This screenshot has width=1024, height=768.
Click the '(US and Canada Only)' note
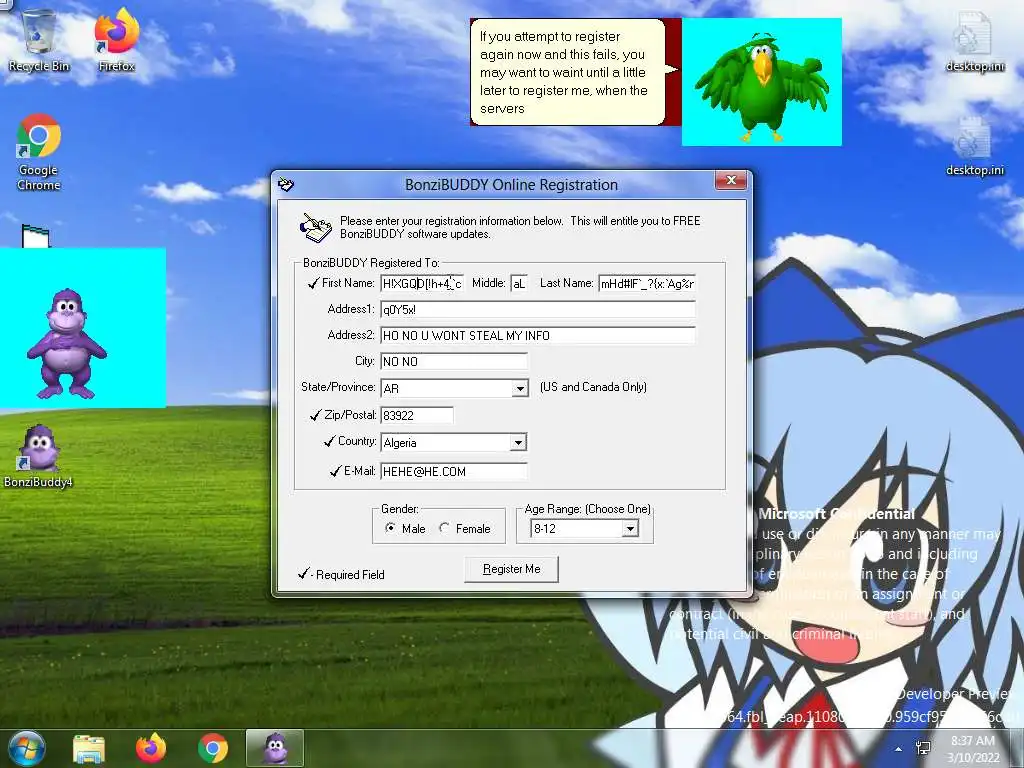coord(593,387)
